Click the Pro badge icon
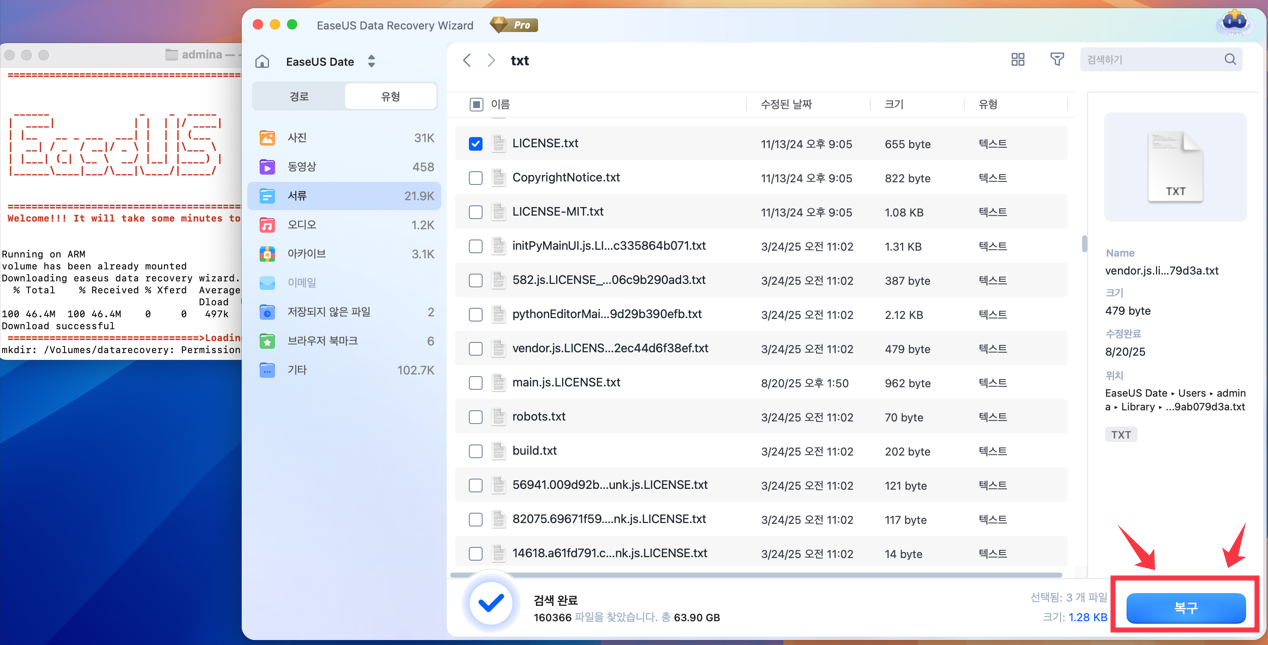Viewport: 1268px width, 645px height. [514, 25]
